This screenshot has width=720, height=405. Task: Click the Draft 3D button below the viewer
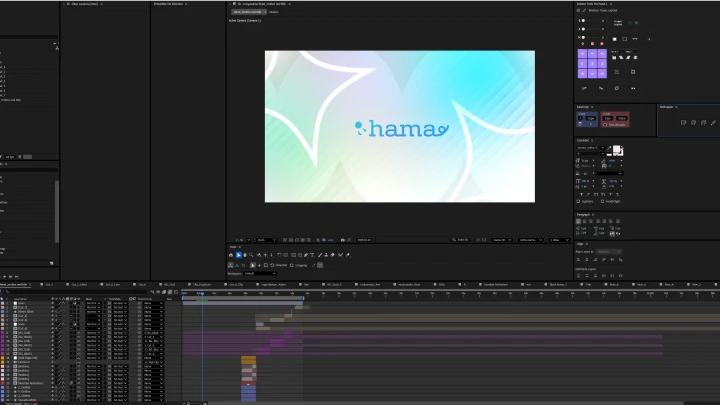pos(460,240)
